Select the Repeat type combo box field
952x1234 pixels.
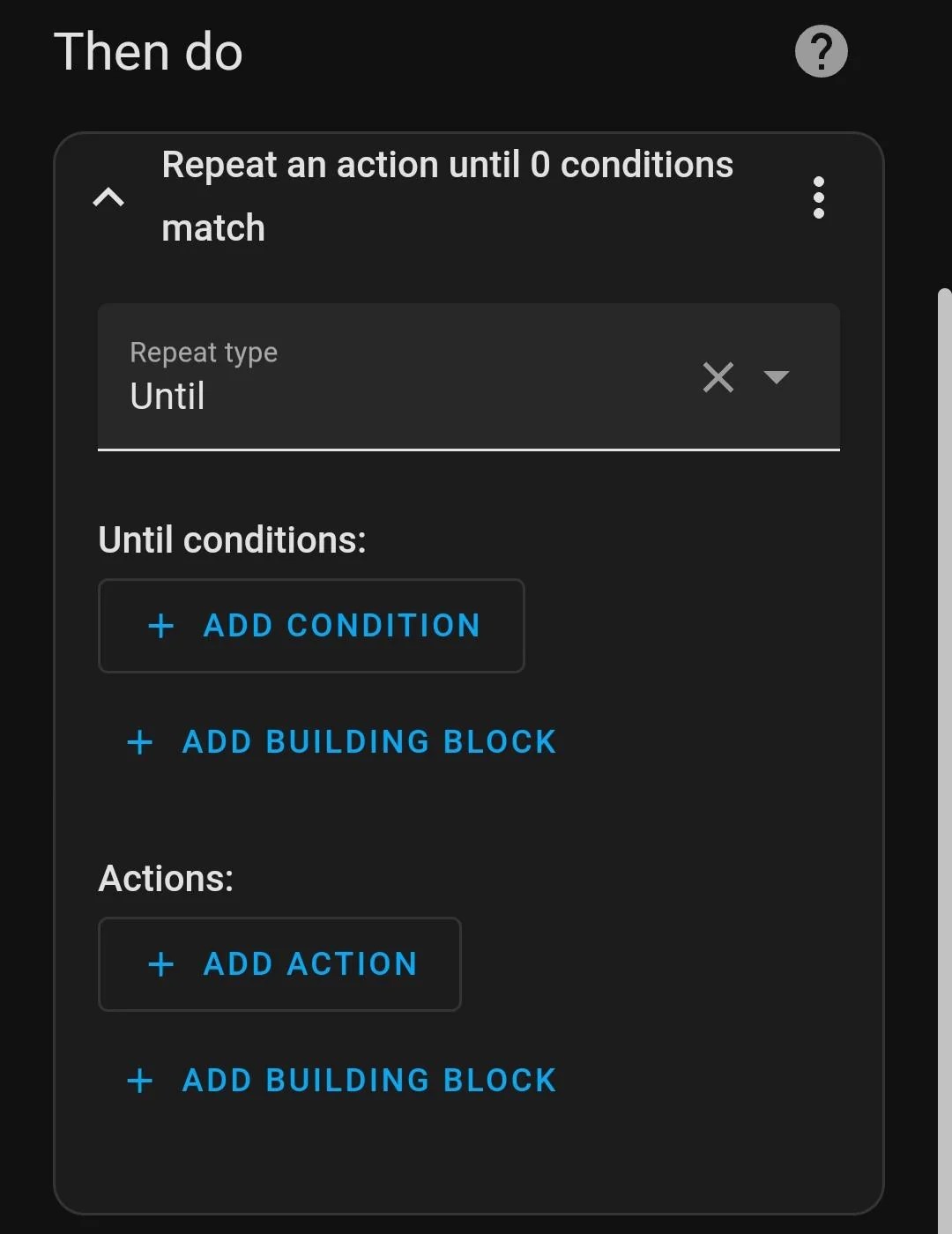click(397, 377)
